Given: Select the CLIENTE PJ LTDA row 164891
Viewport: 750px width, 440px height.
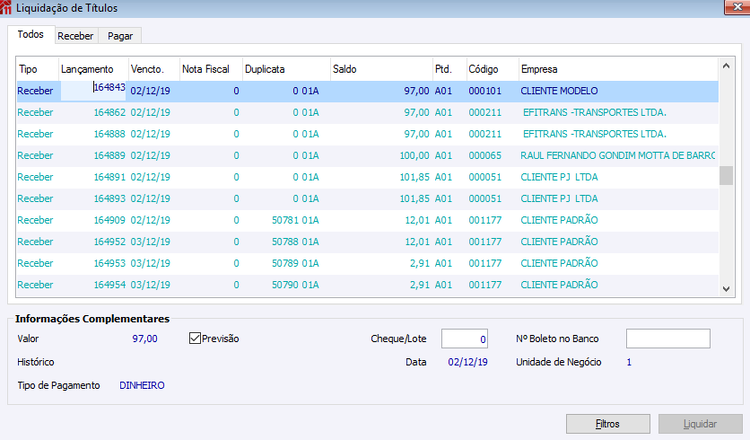Looking at the screenshot, I should [x=367, y=177].
